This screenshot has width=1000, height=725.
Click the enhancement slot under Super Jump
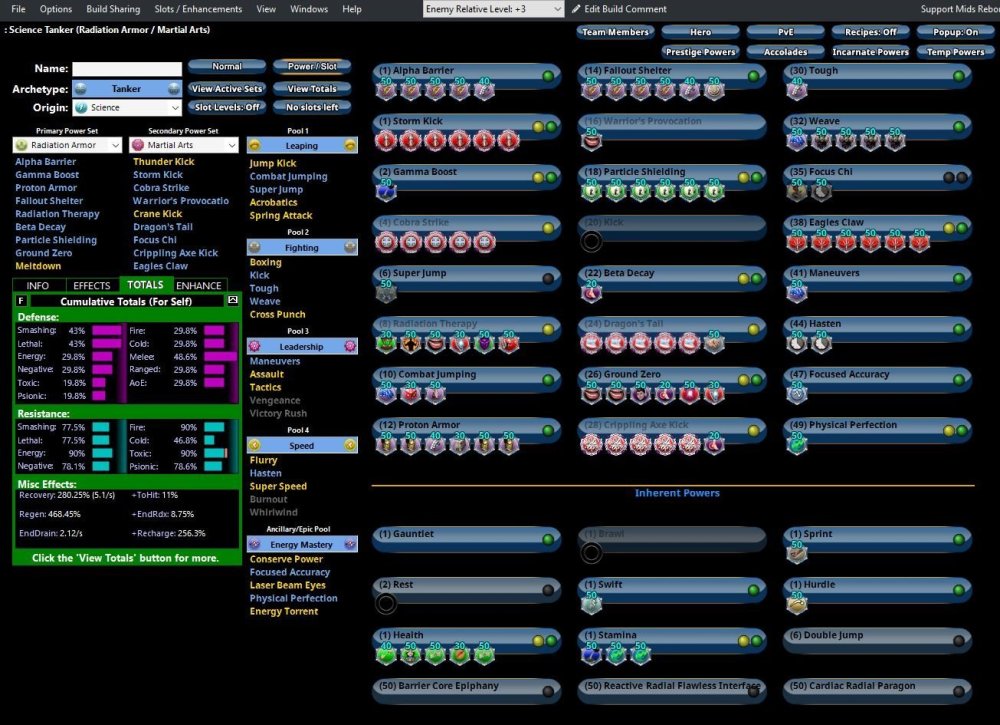coord(386,291)
